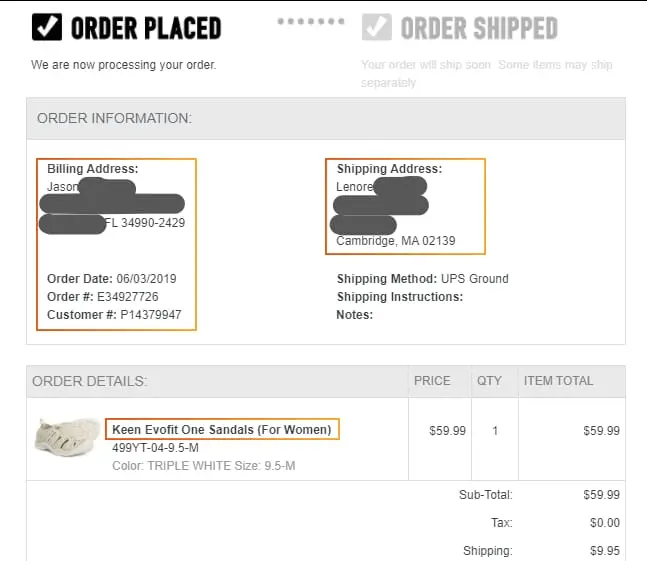This screenshot has width=647, height=561.
Task: Click the Shipping cost $9.95
Action: coord(604,550)
